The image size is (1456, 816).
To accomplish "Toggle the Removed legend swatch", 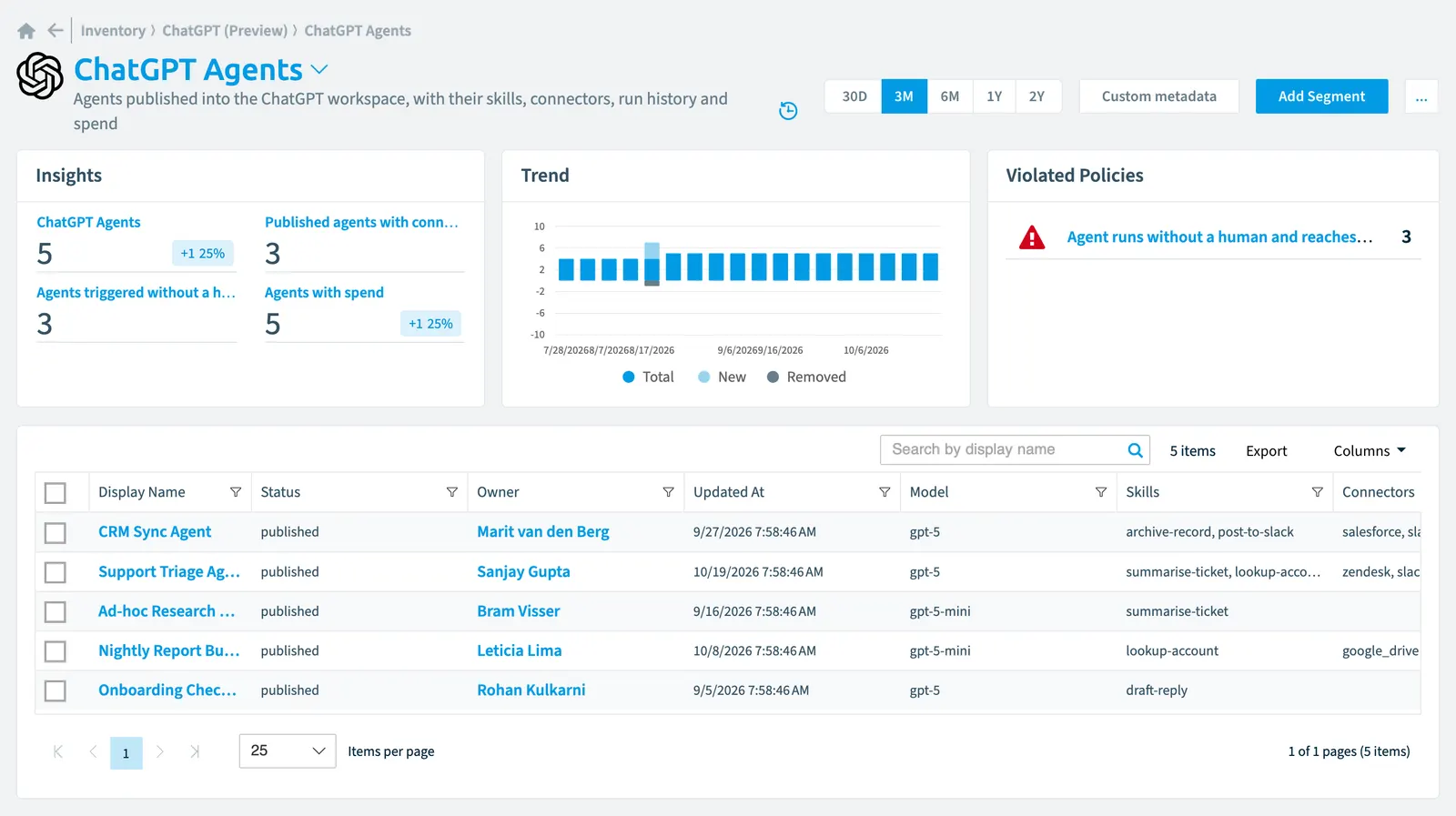I will 773,378.
